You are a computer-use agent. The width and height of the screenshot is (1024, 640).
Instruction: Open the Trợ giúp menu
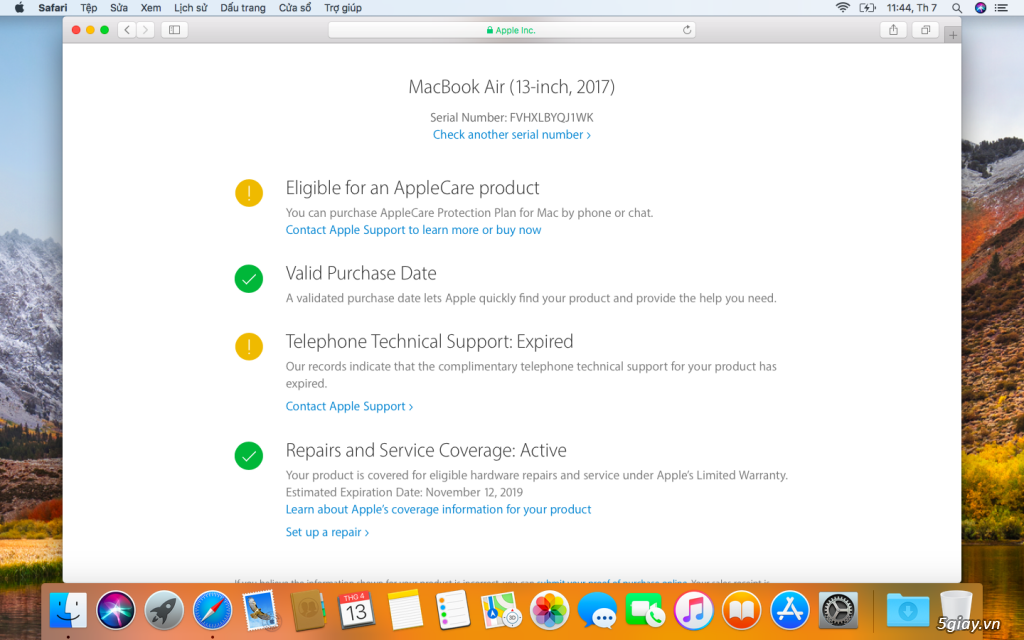pos(343,8)
